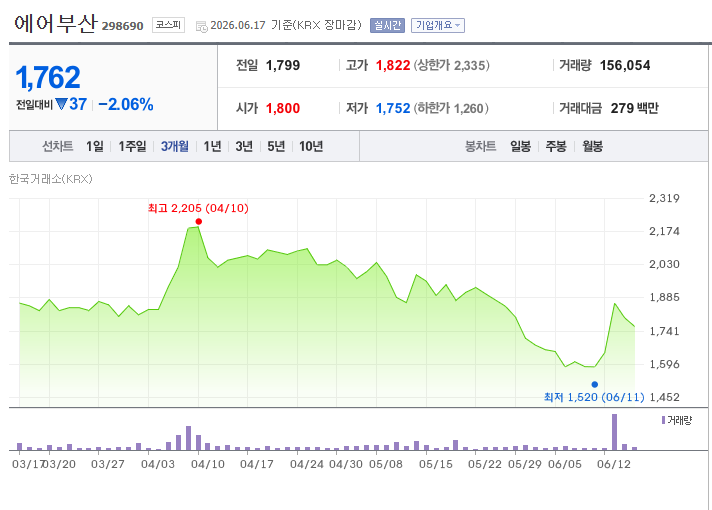Click the change rate −2.06%
This screenshot has width=712, height=510.
click(x=126, y=104)
